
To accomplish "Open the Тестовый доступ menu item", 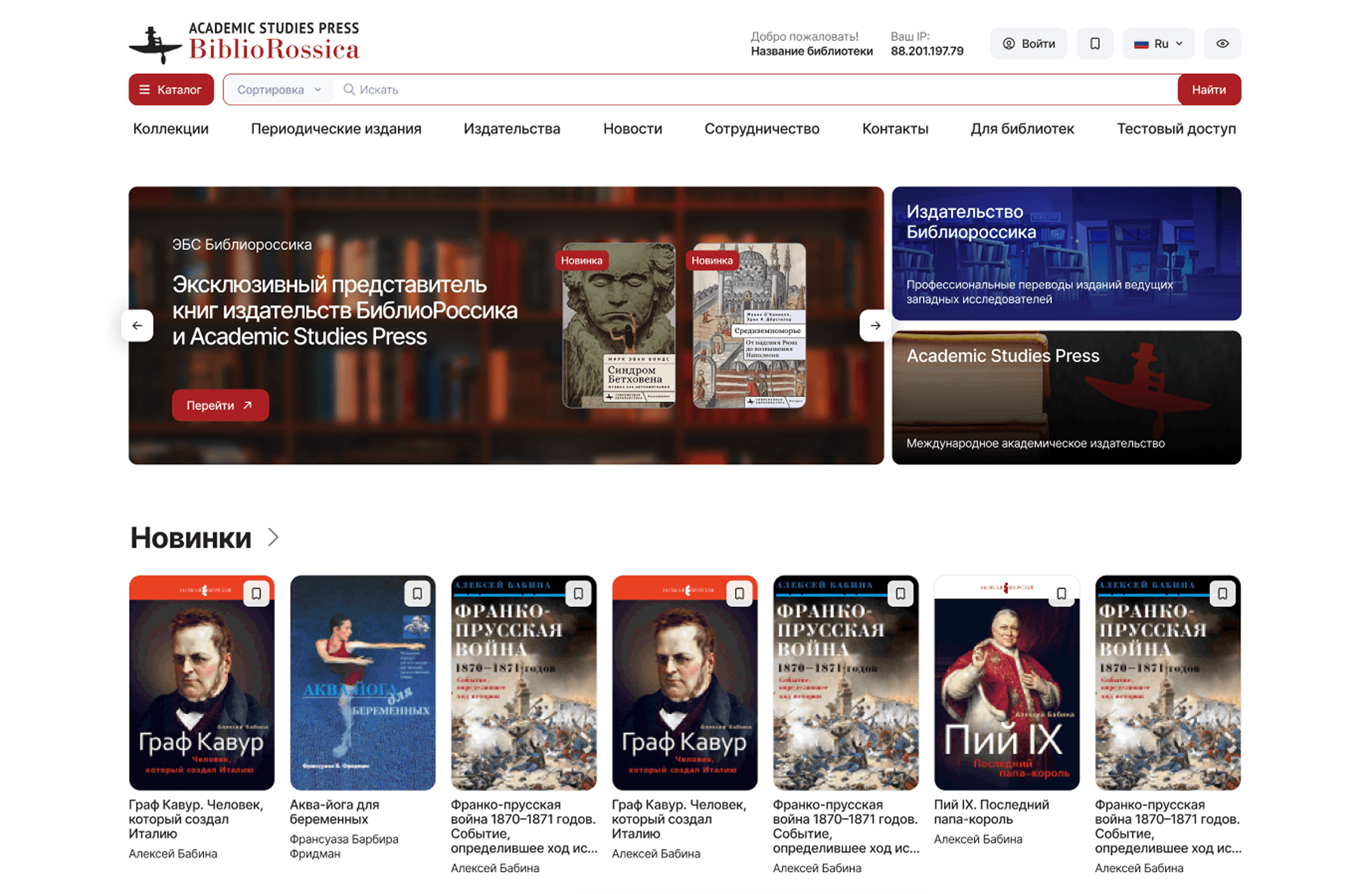I will 1176,129.
